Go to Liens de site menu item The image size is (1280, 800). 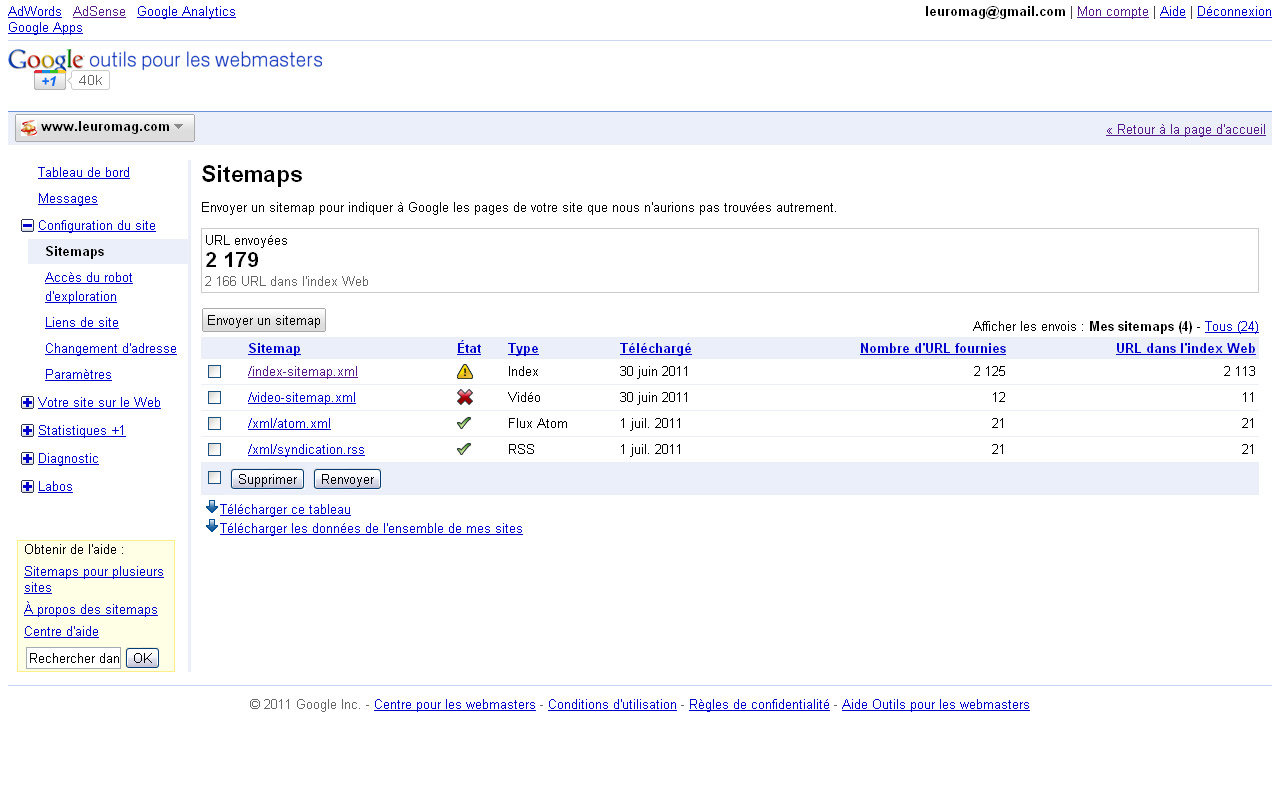tap(82, 323)
